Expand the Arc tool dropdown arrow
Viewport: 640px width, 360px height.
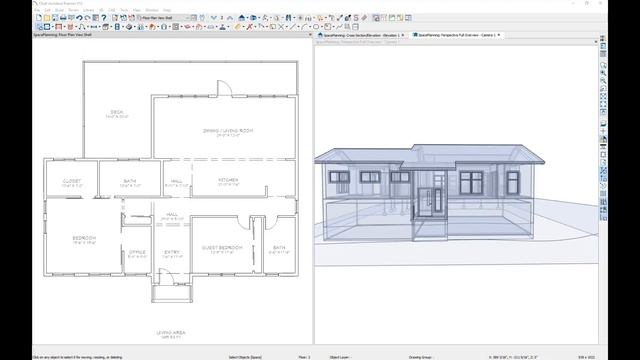tap(310, 27)
